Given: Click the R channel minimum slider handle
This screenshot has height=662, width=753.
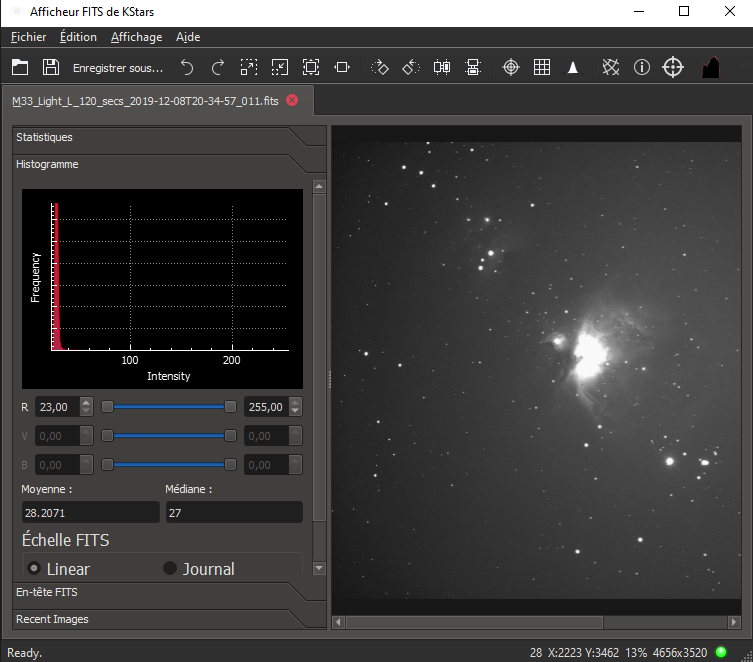Looking at the screenshot, I should pos(107,407).
